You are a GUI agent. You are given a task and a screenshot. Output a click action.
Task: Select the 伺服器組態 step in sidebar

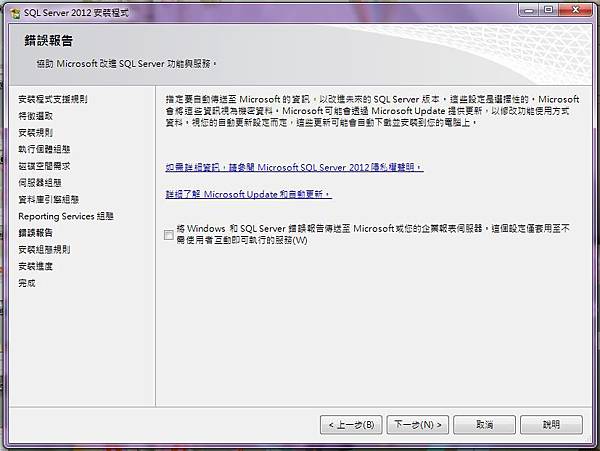click(40, 182)
